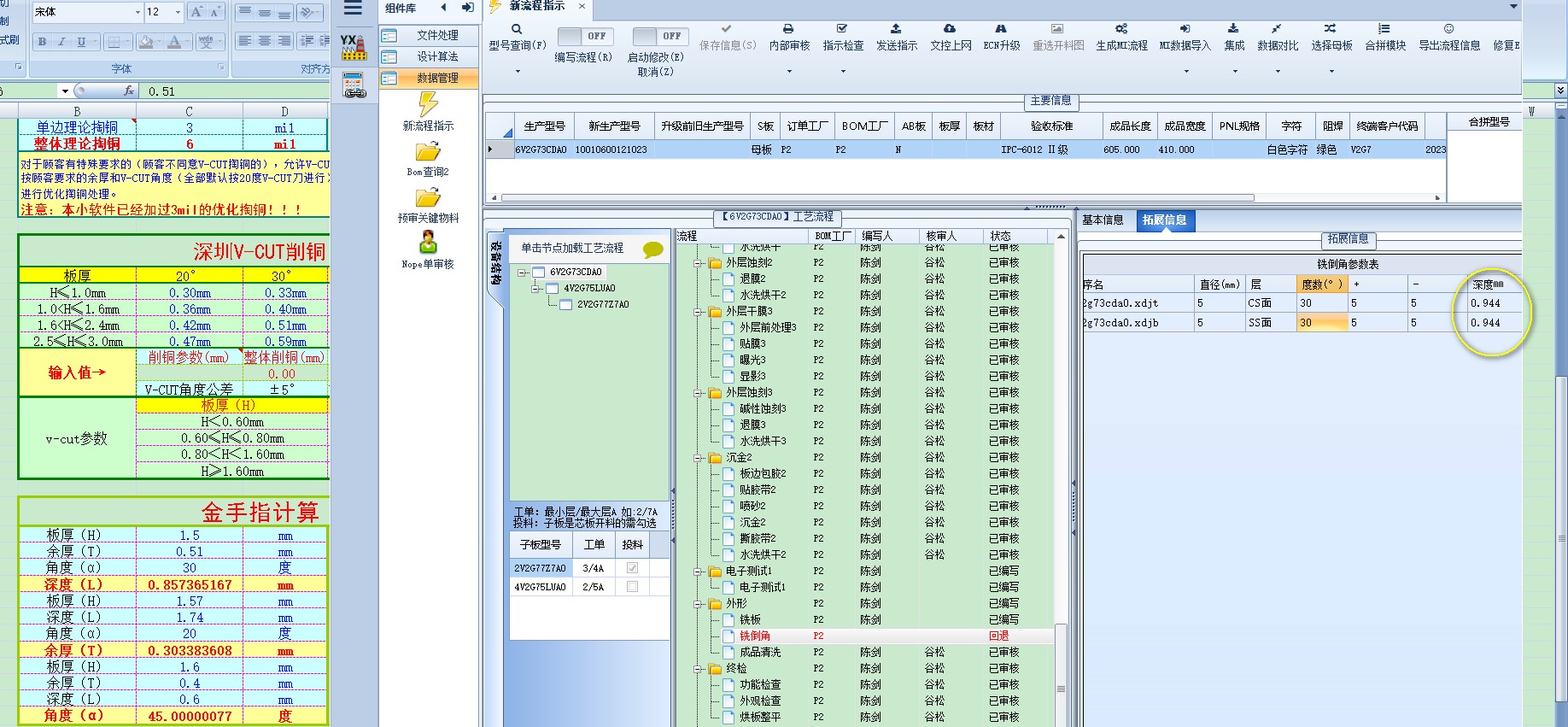
Task: Open the Nope单审核 user icon
Action: pyautogui.click(x=428, y=243)
